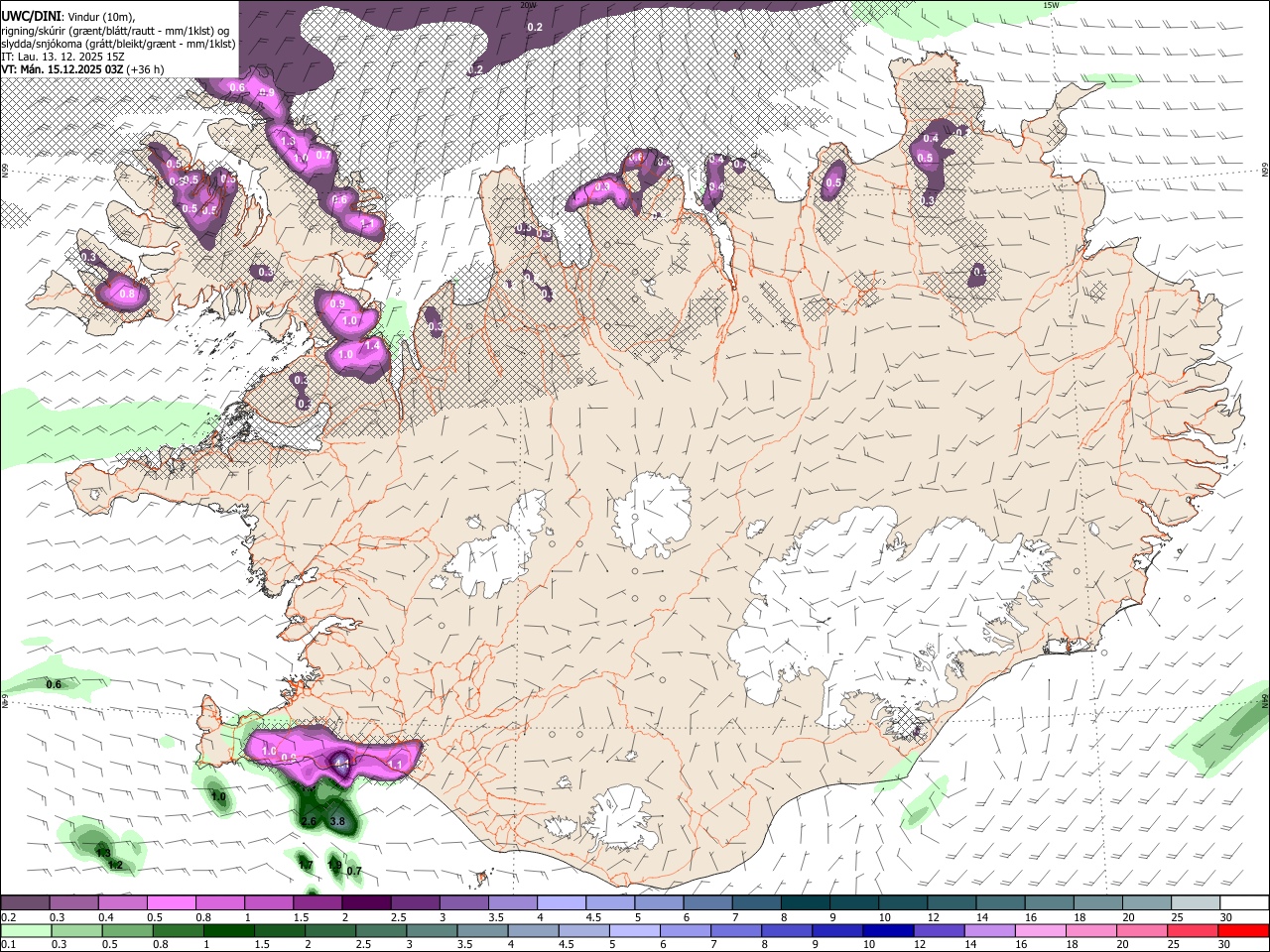Pick upper legend bright pink swatch at 0.5
This screenshot has height=952, width=1270.
pos(171,903)
